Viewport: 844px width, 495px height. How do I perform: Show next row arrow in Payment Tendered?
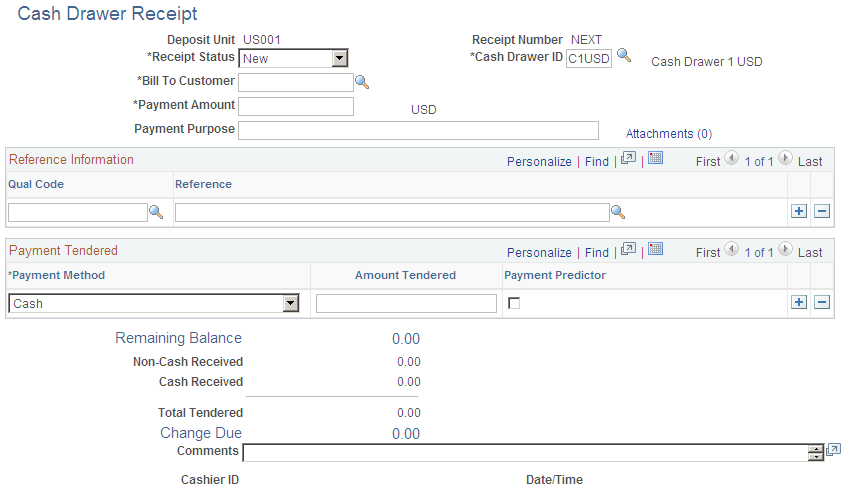(785, 249)
